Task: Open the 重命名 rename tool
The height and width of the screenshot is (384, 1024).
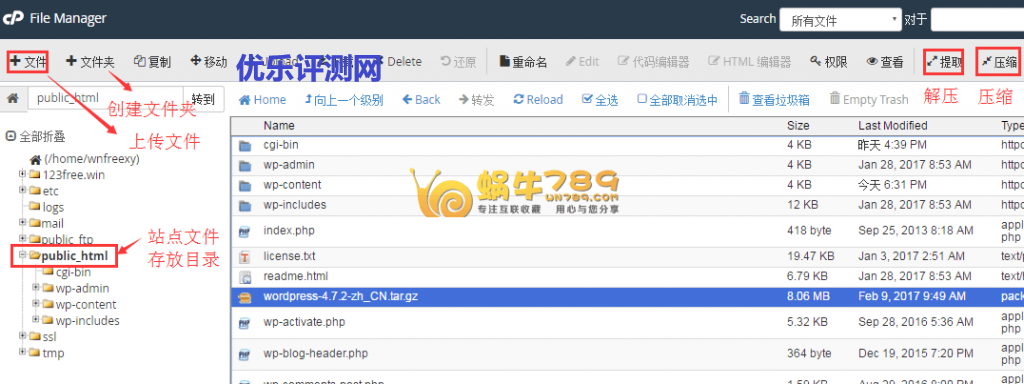Action: click(523, 62)
